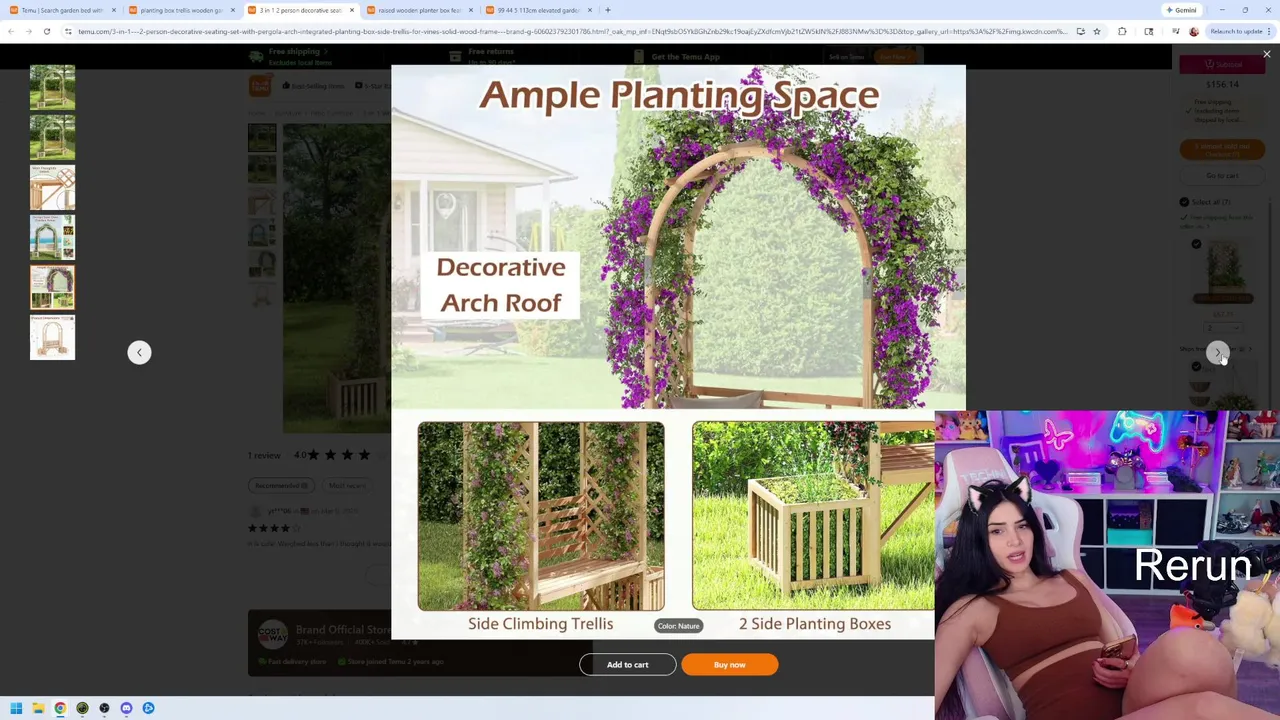1280x720 pixels.
Task: Click the browser back arrow
Action: pos(11,31)
